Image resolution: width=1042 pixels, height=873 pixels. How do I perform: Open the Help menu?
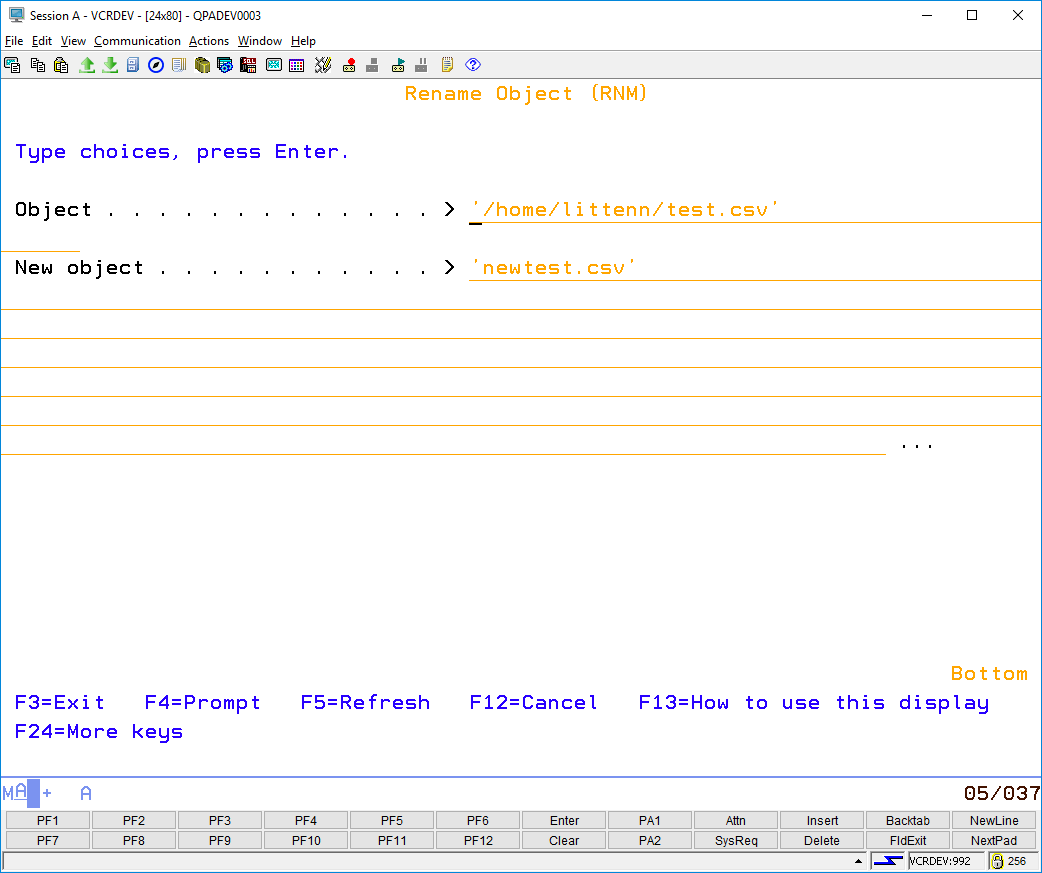(x=303, y=41)
